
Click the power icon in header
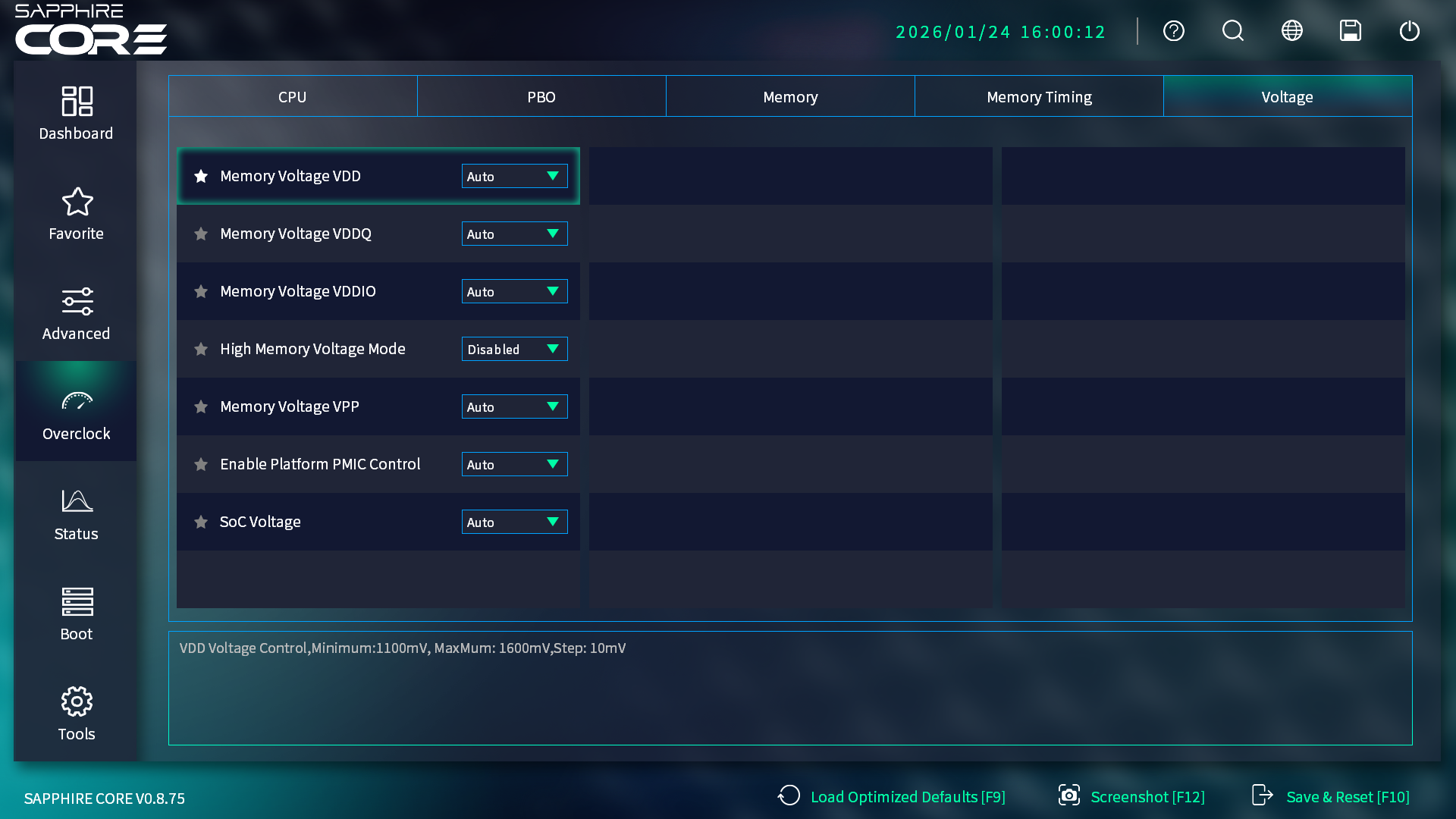[x=1410, y=31]
